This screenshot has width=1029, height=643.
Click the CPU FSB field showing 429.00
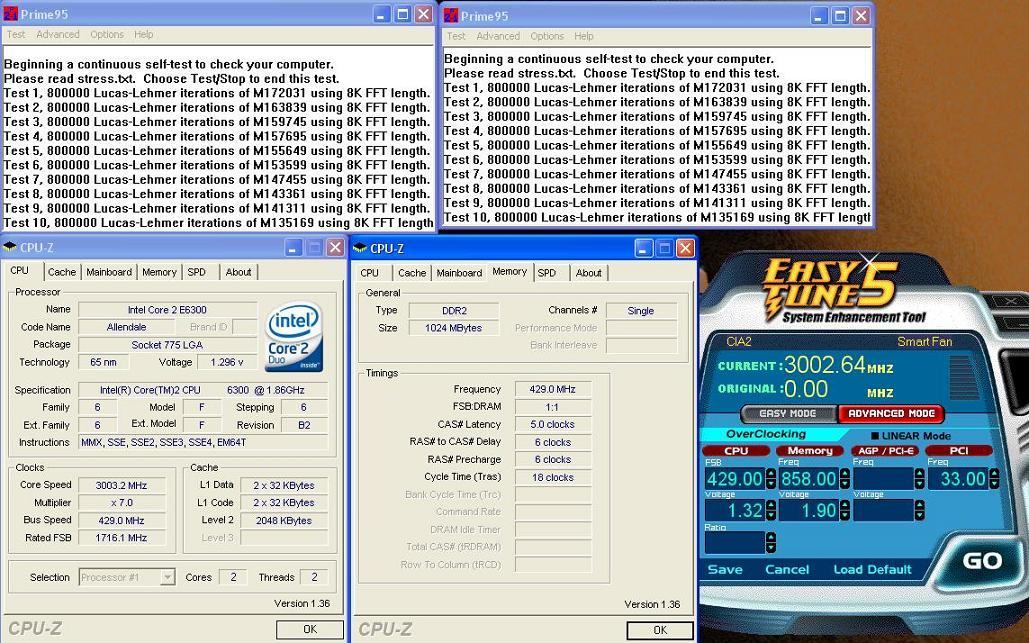[735, 479]
